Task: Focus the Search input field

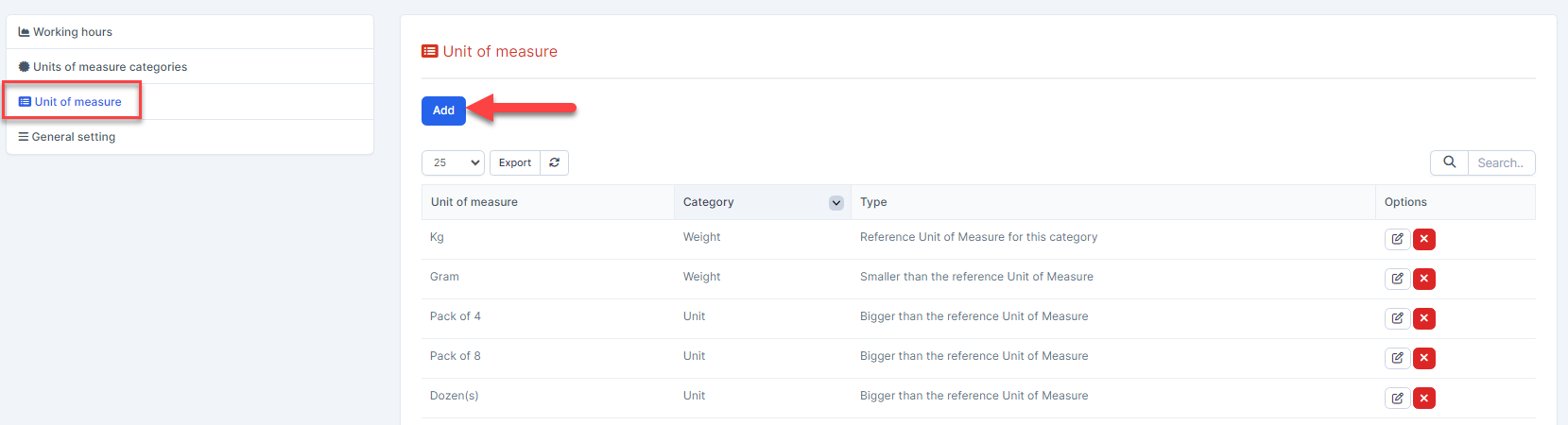Action: [1500, 162]
